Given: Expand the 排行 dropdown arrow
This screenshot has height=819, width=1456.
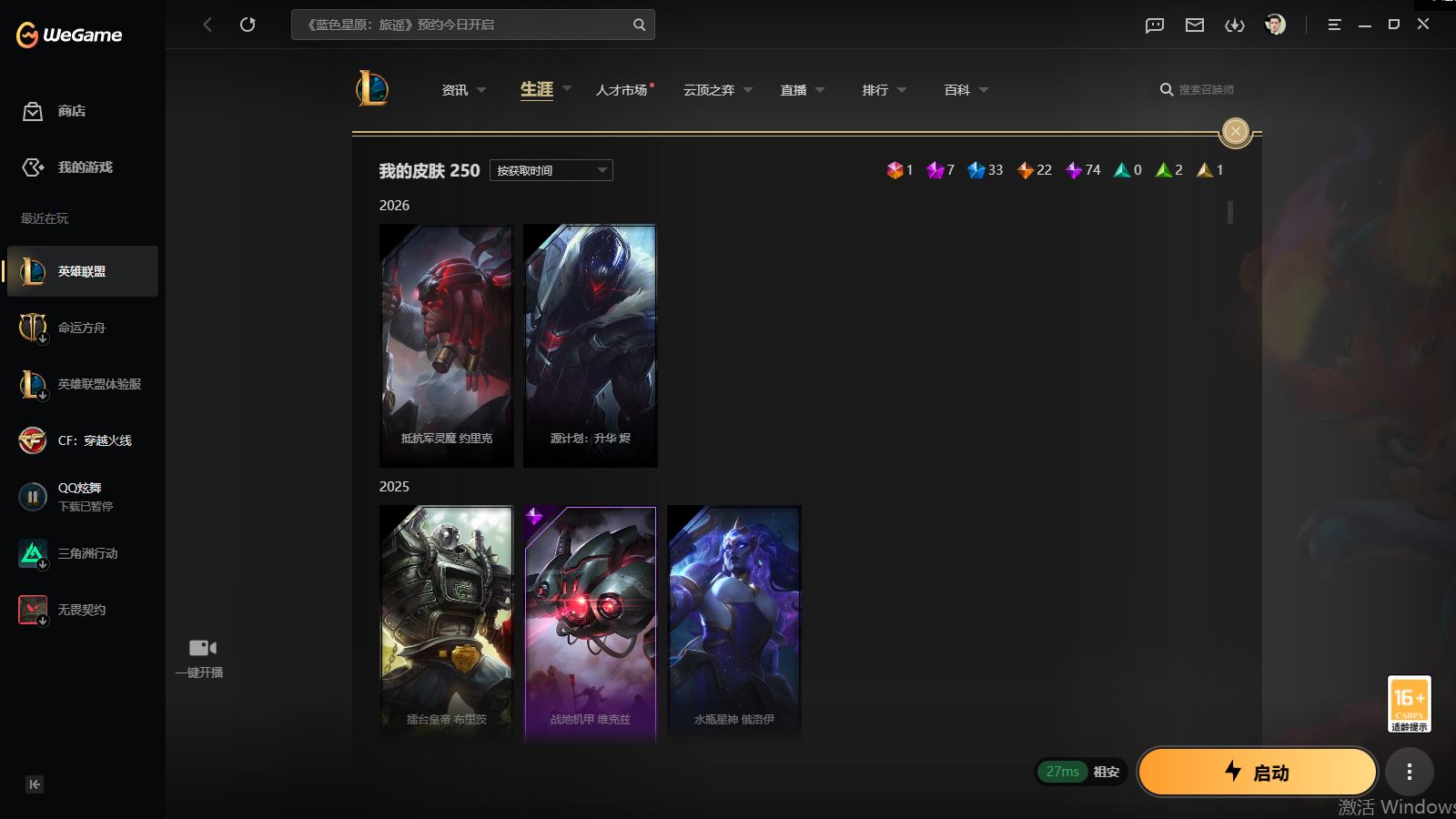Looking at the screenshot, I should pyautogui.click(x=902, y=90).
